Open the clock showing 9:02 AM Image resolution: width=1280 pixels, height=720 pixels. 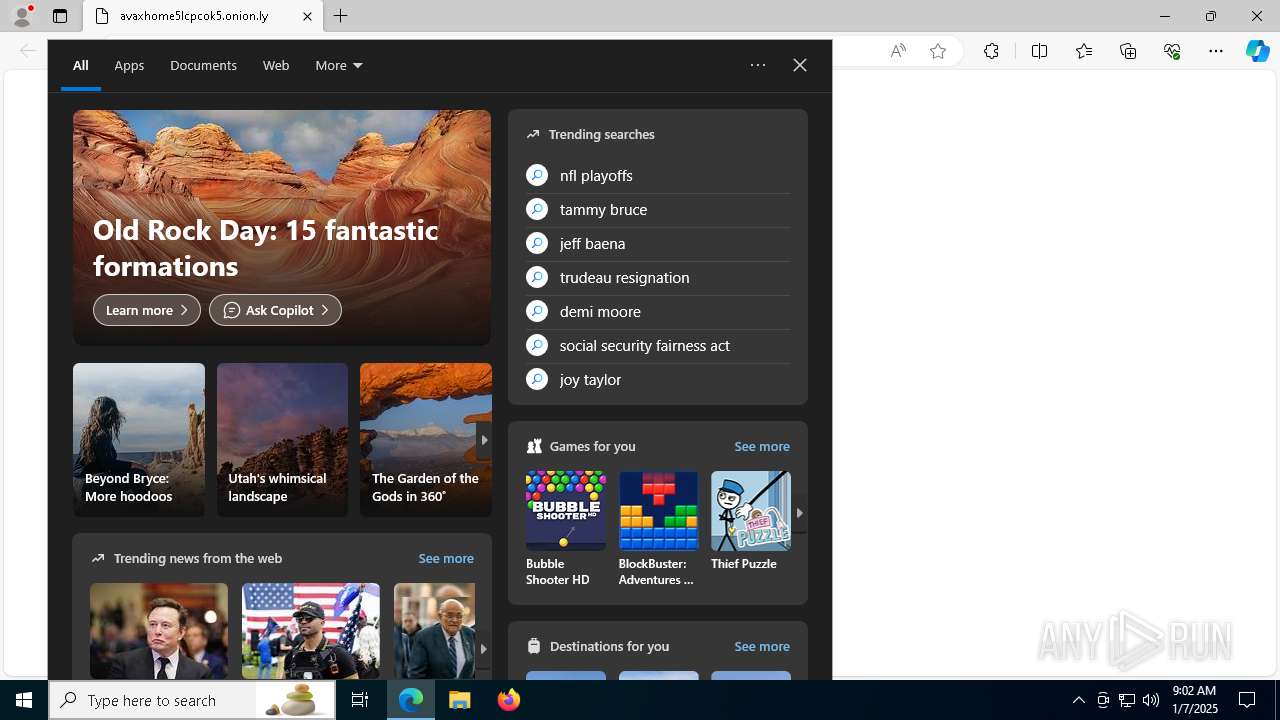tap(1194, 700)
